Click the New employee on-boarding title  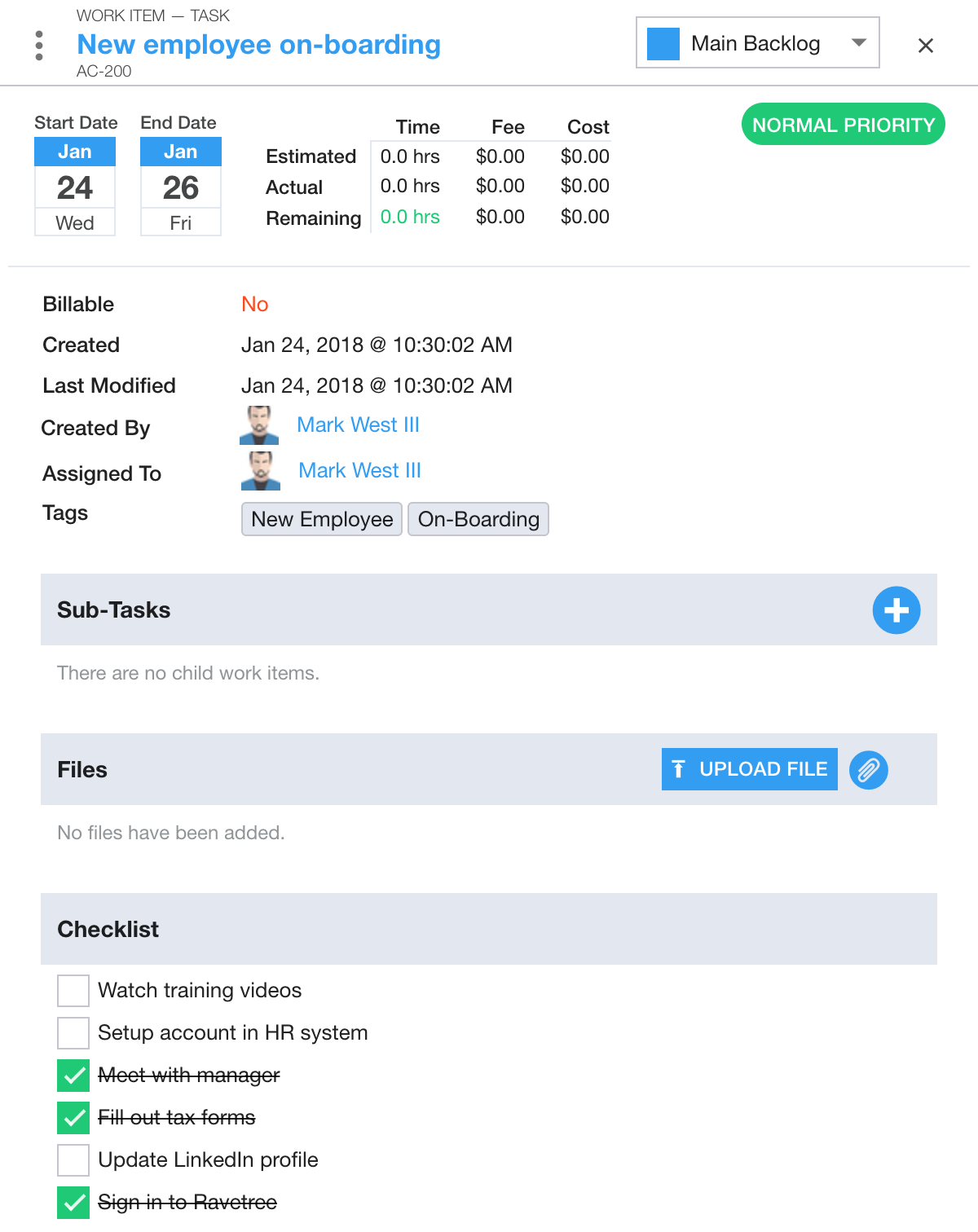click(x=258, y=46)
